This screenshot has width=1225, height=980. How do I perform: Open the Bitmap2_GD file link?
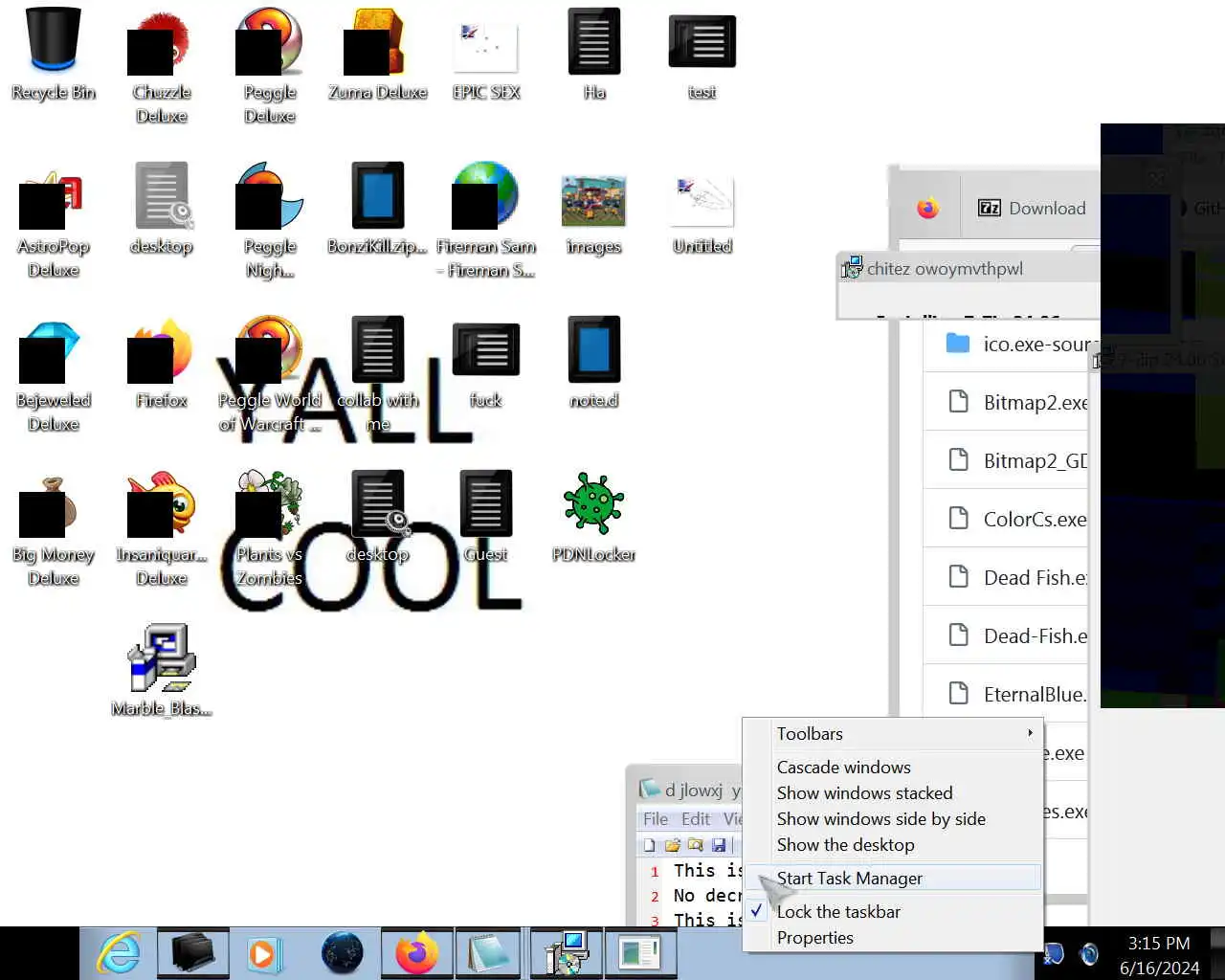click(1036, 460)
